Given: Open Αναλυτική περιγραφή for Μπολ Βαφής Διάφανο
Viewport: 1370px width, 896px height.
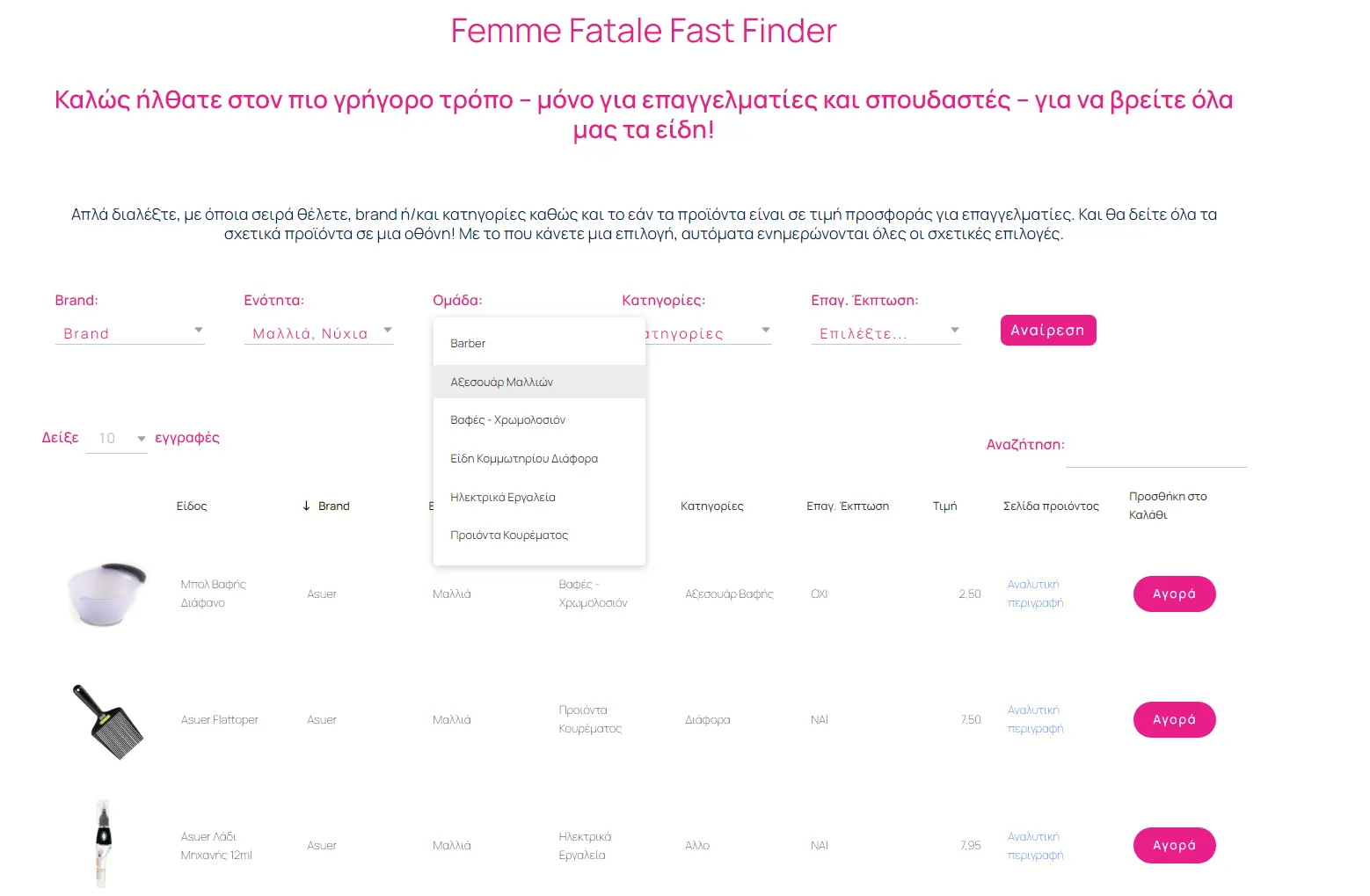Looking at the screenshot, I should [x=1035, y=594].
